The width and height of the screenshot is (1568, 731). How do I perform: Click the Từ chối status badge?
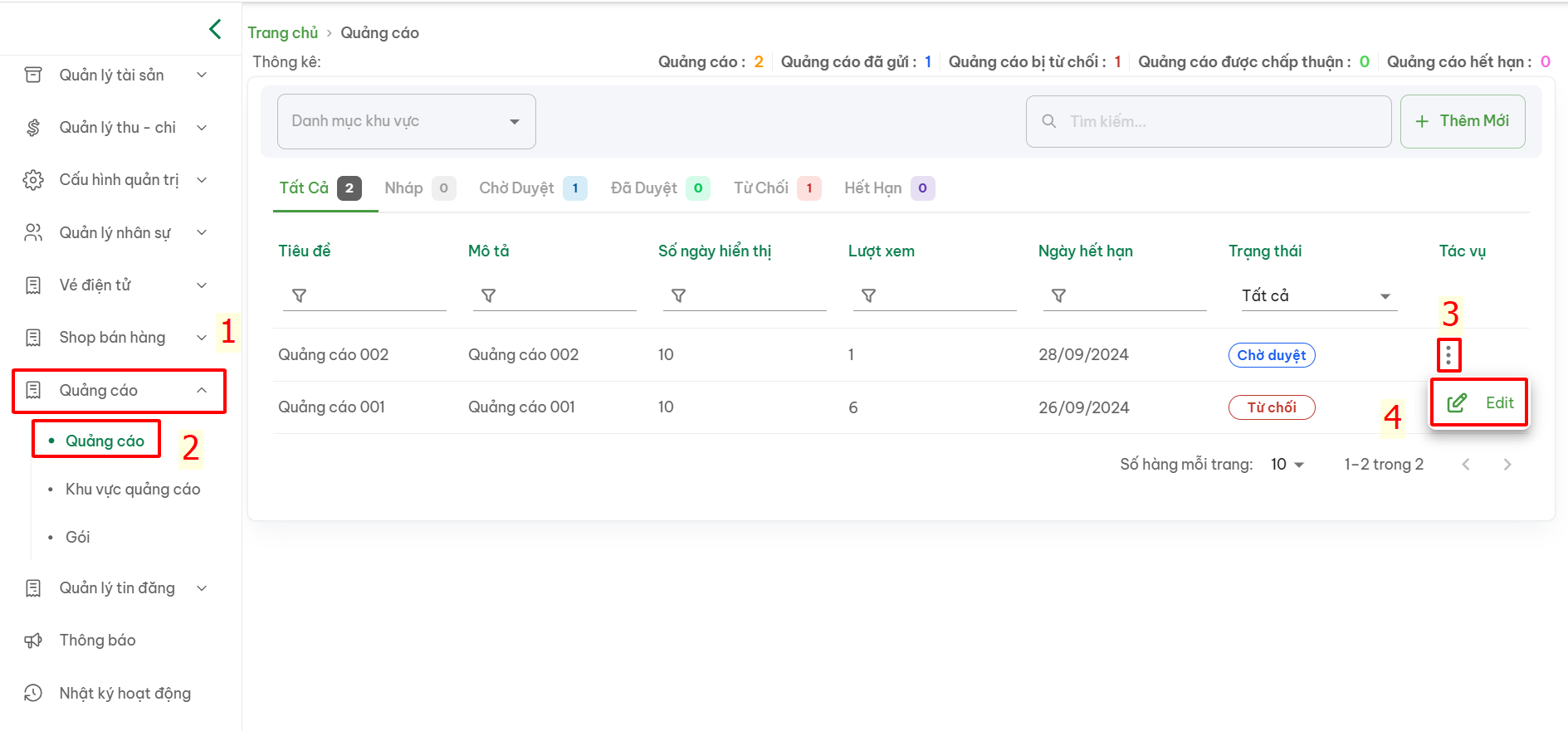(1272, 407)
